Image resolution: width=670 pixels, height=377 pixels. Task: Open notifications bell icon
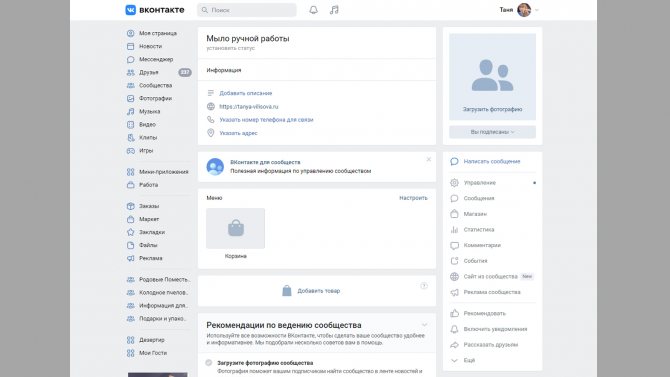click(313, 10)
